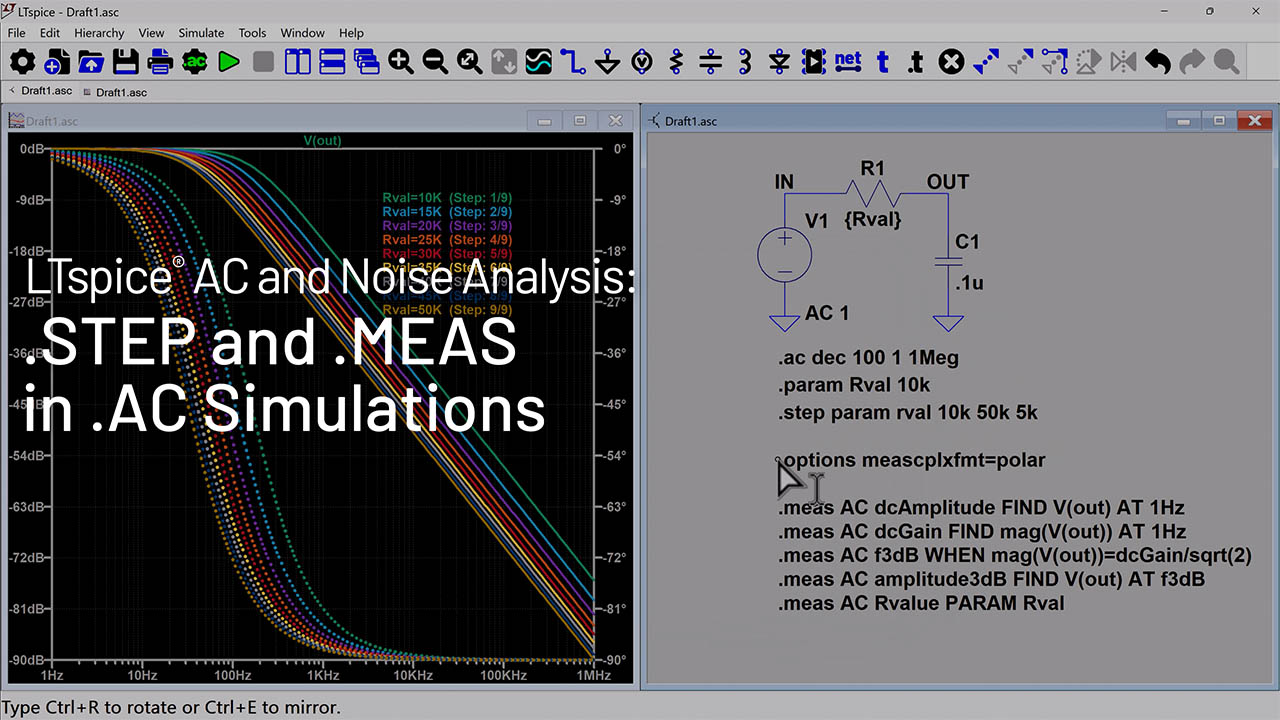
Task: Save the schematic with the floppy disk icon
Action: click(125, 62)
